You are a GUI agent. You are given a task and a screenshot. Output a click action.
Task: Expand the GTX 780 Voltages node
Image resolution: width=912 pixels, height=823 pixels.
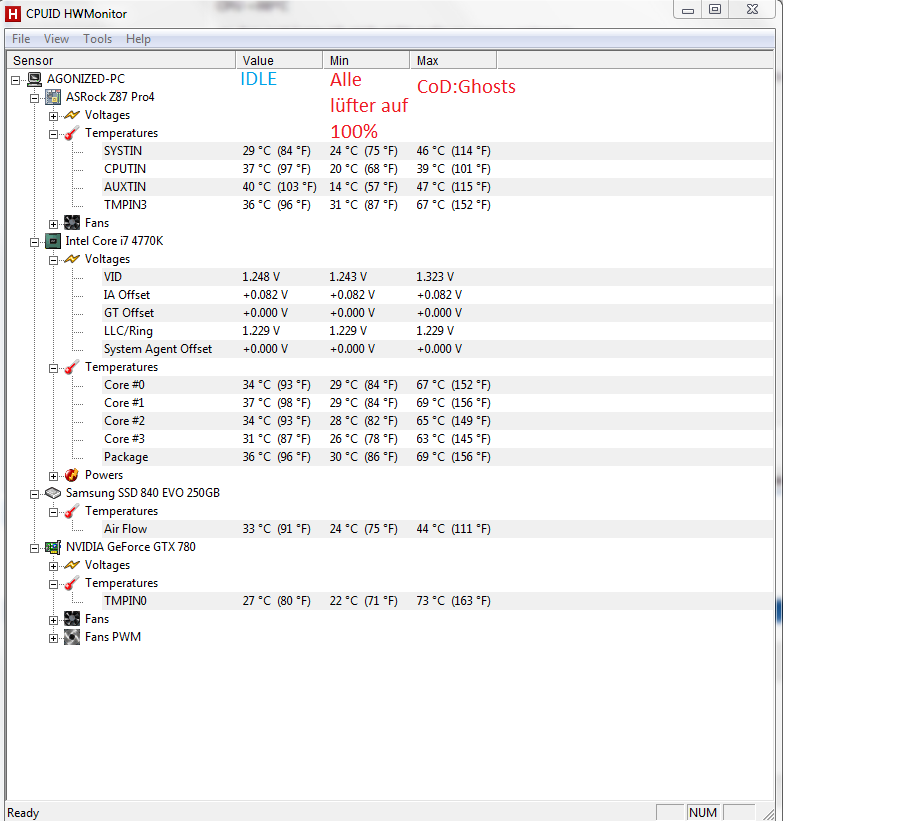pyautogui.click(x=54, y=566)
